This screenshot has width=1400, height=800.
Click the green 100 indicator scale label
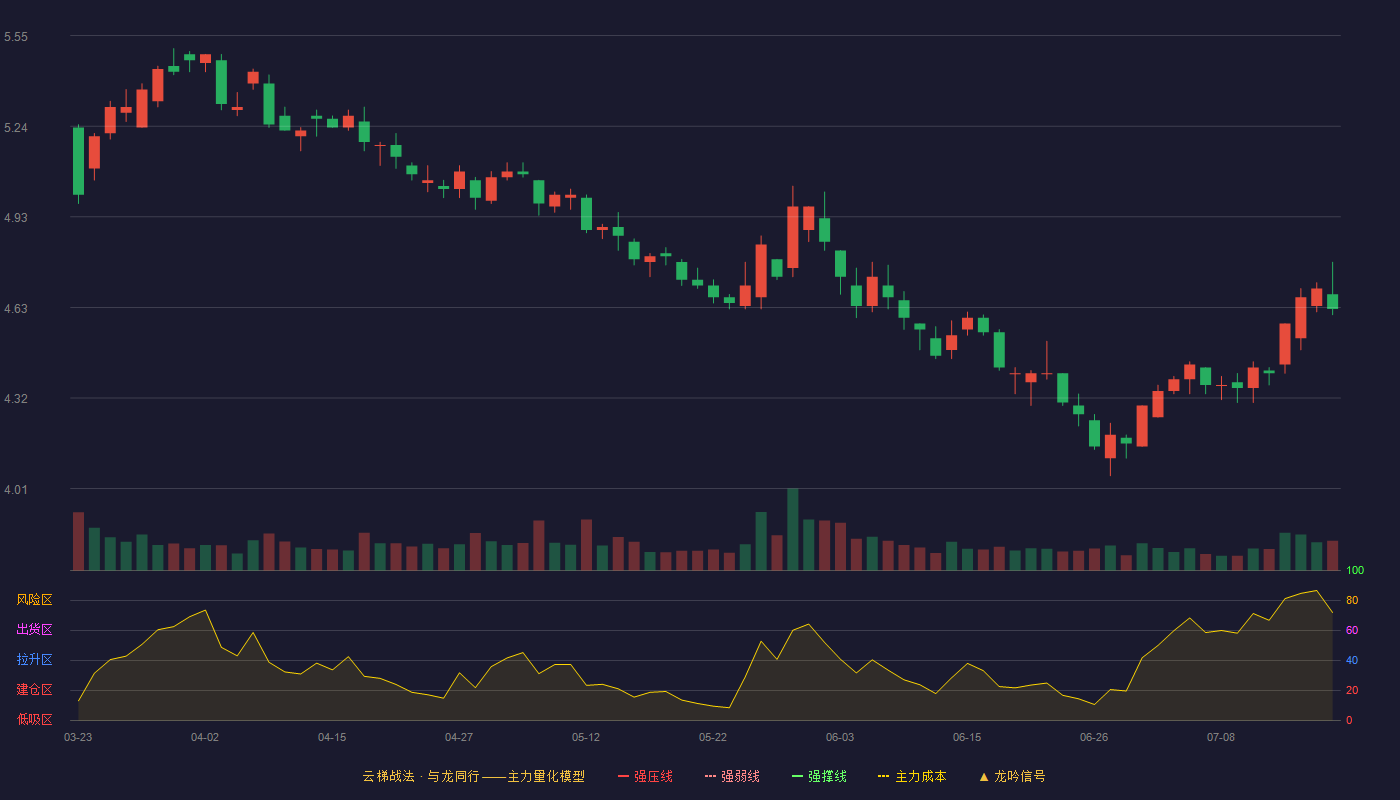(1355, 571)
